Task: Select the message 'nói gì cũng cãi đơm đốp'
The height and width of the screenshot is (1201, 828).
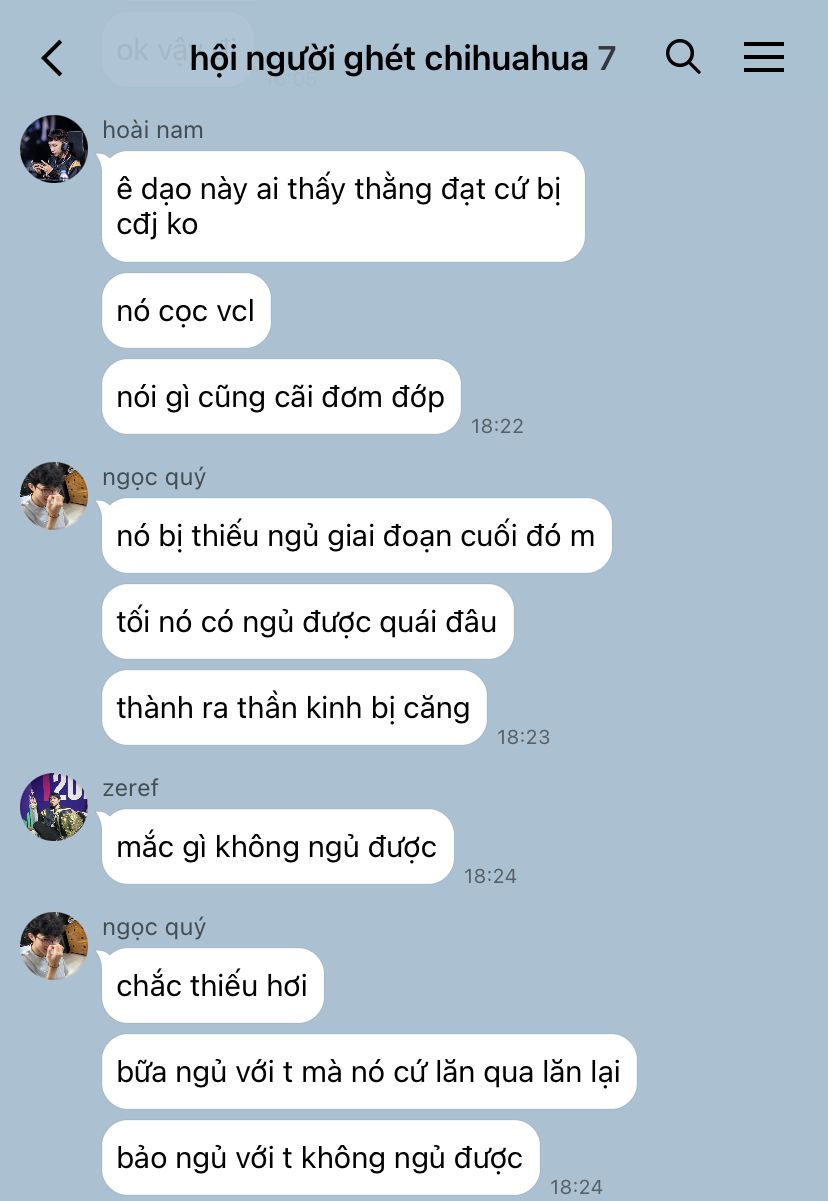Action: 281,397
